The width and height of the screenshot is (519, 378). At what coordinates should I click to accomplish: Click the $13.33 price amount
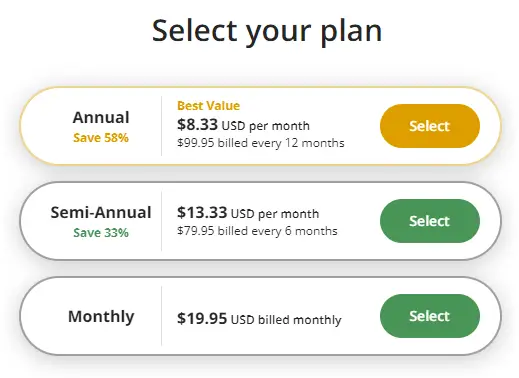click(202, 212)
